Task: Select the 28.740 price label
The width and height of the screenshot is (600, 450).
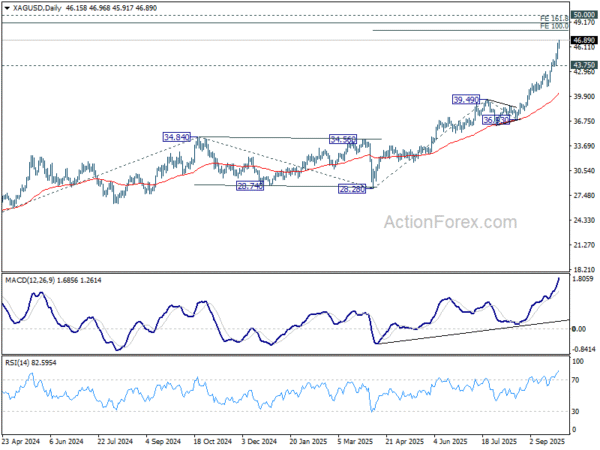Action: pyautogui.click(x=250, y=186)
